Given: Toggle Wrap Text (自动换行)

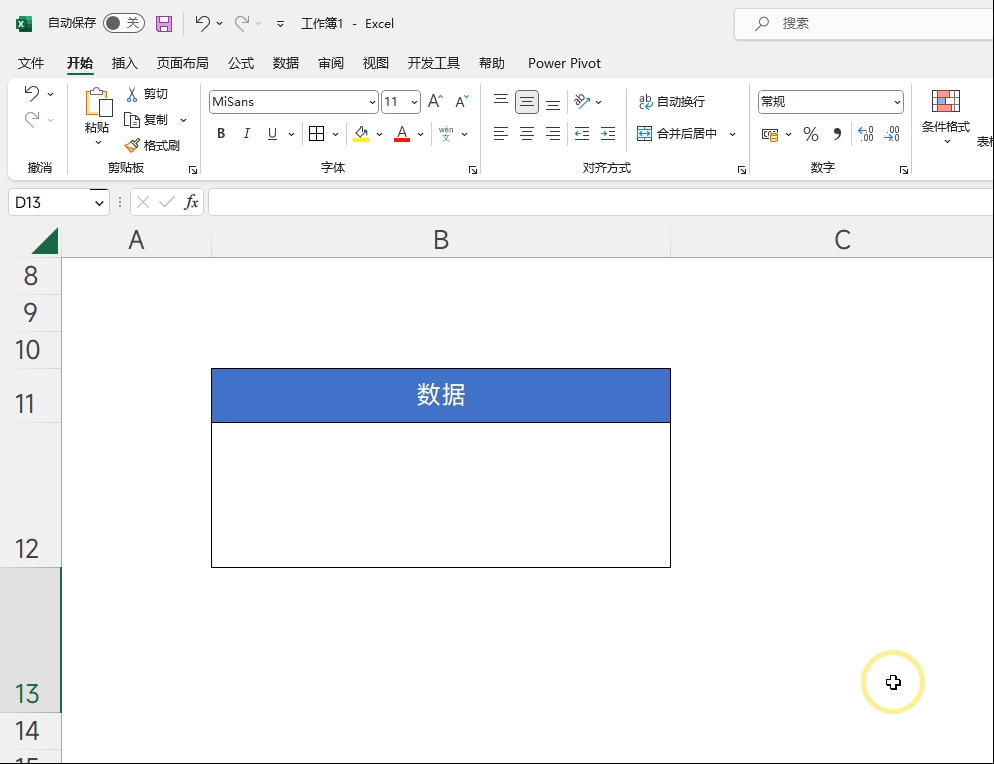Looking at the screenshot, I should 671,101.
